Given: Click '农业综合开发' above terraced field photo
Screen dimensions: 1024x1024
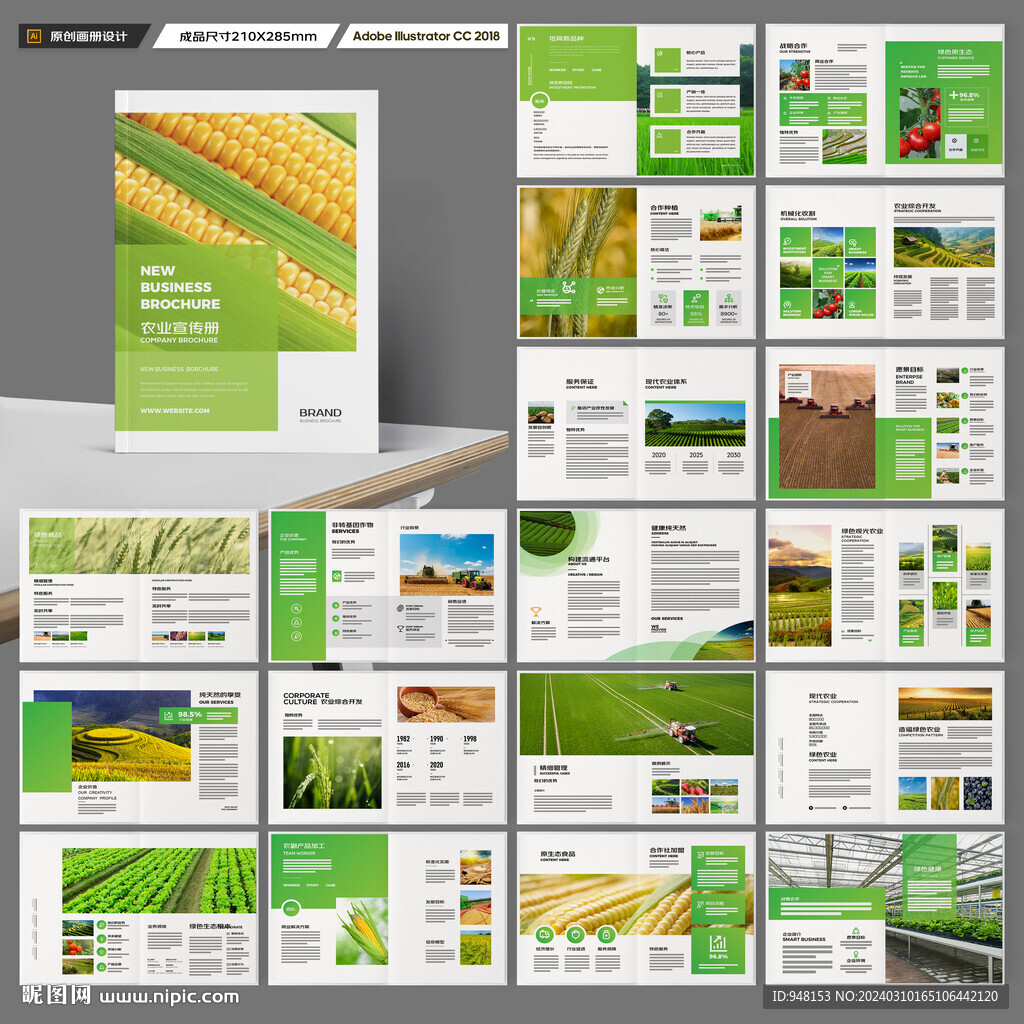Looking at the screenshot, I should 914,206.
